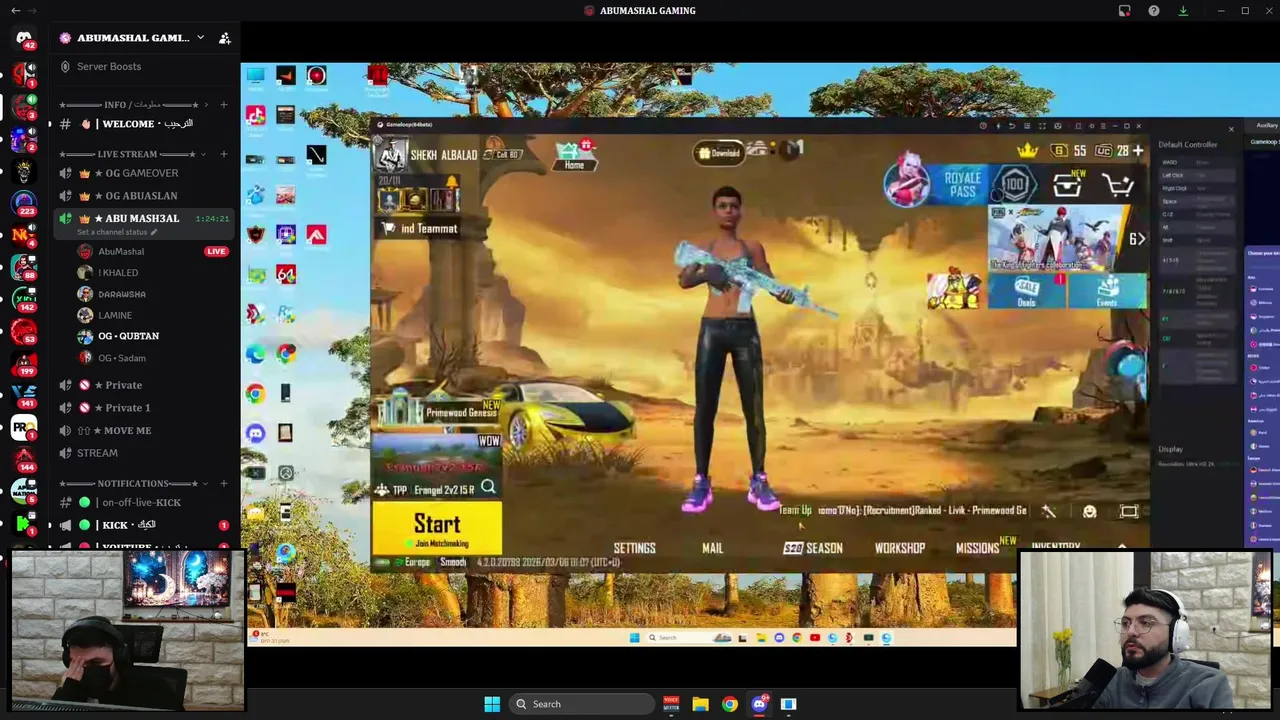Switch to Discord on the Windows taskbar
Screen dimensions: 1280x720
point(759,704)
